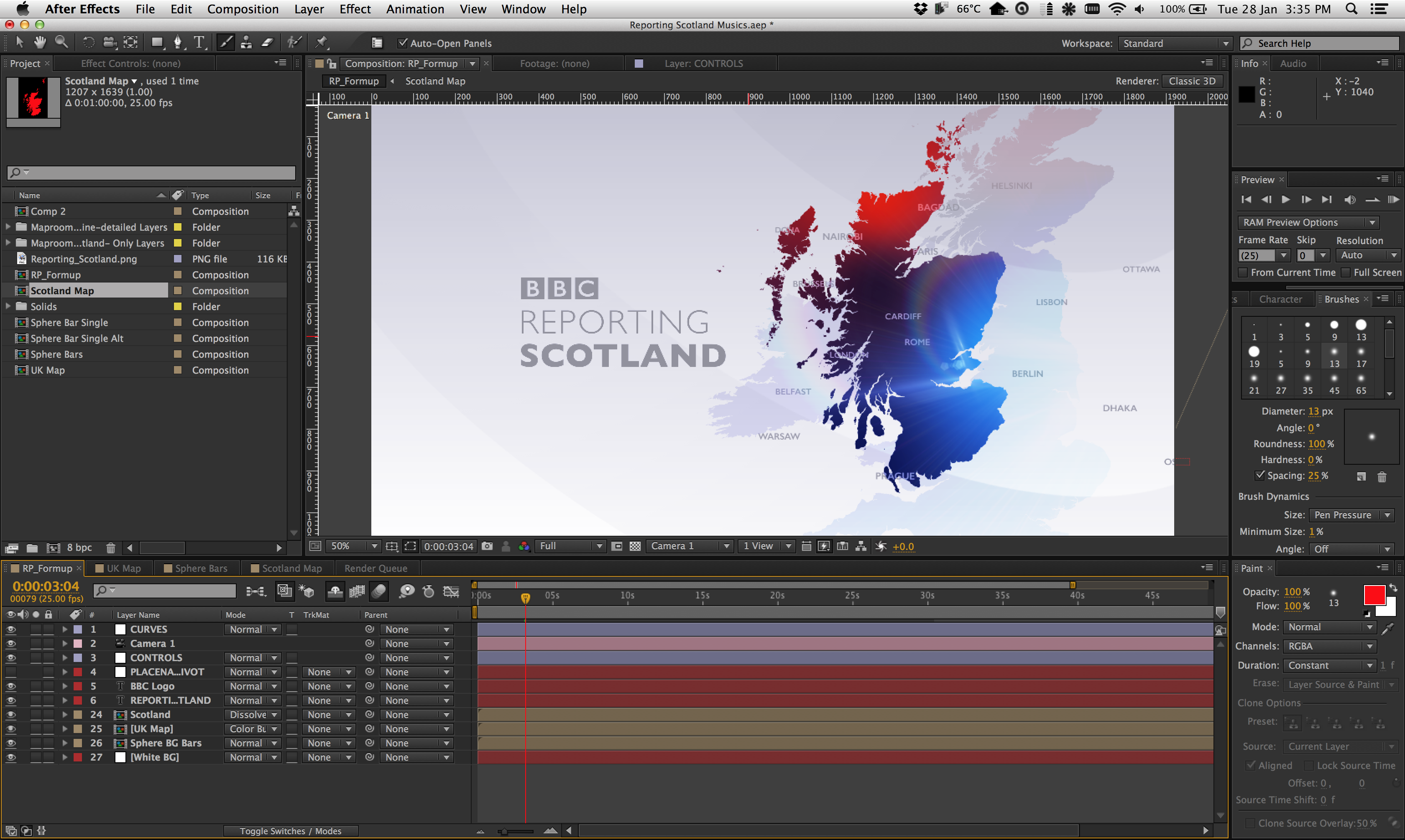1405x840 pixels.
Task: Open the Composition menu
Action: click(x=243, y=9)
